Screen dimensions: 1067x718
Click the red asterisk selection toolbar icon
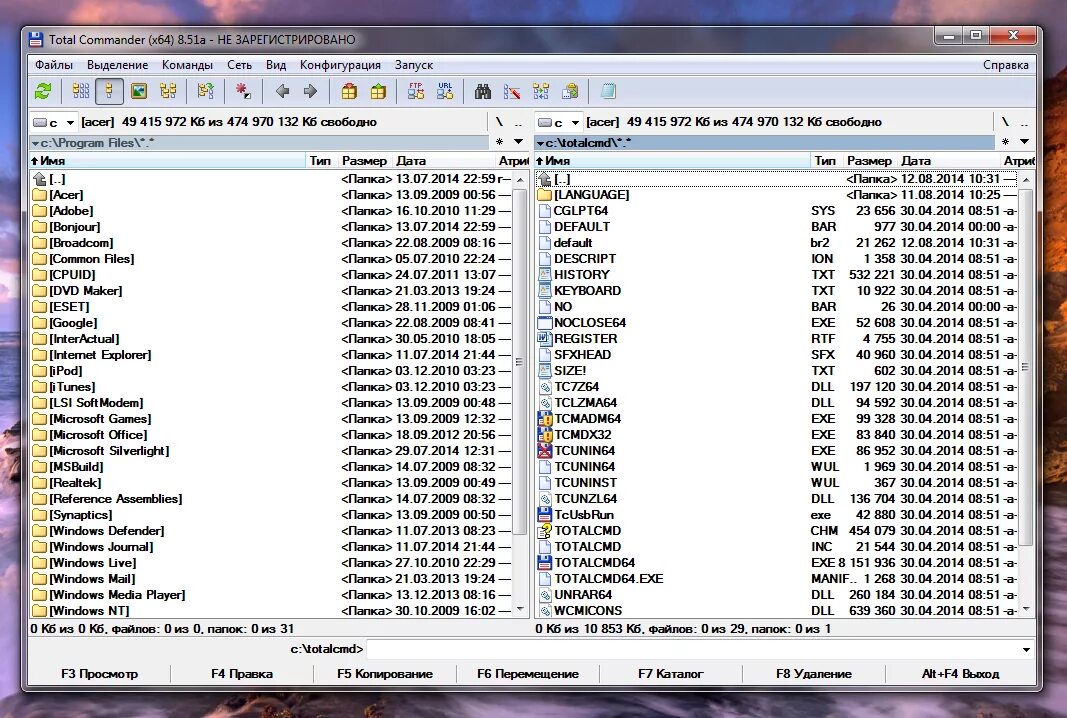(243, 91)
